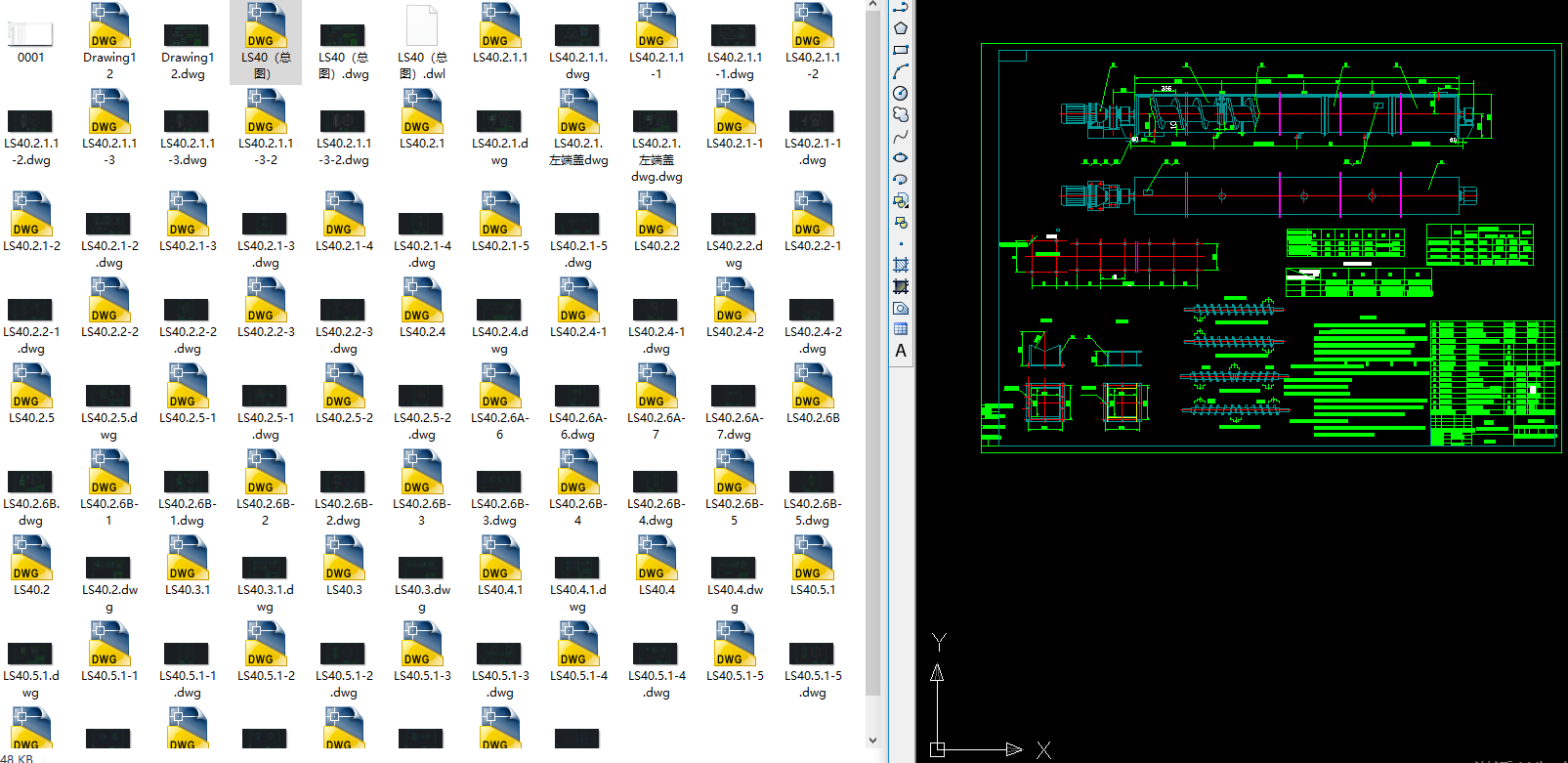Select the Table tool

click(x=901, y=329)
